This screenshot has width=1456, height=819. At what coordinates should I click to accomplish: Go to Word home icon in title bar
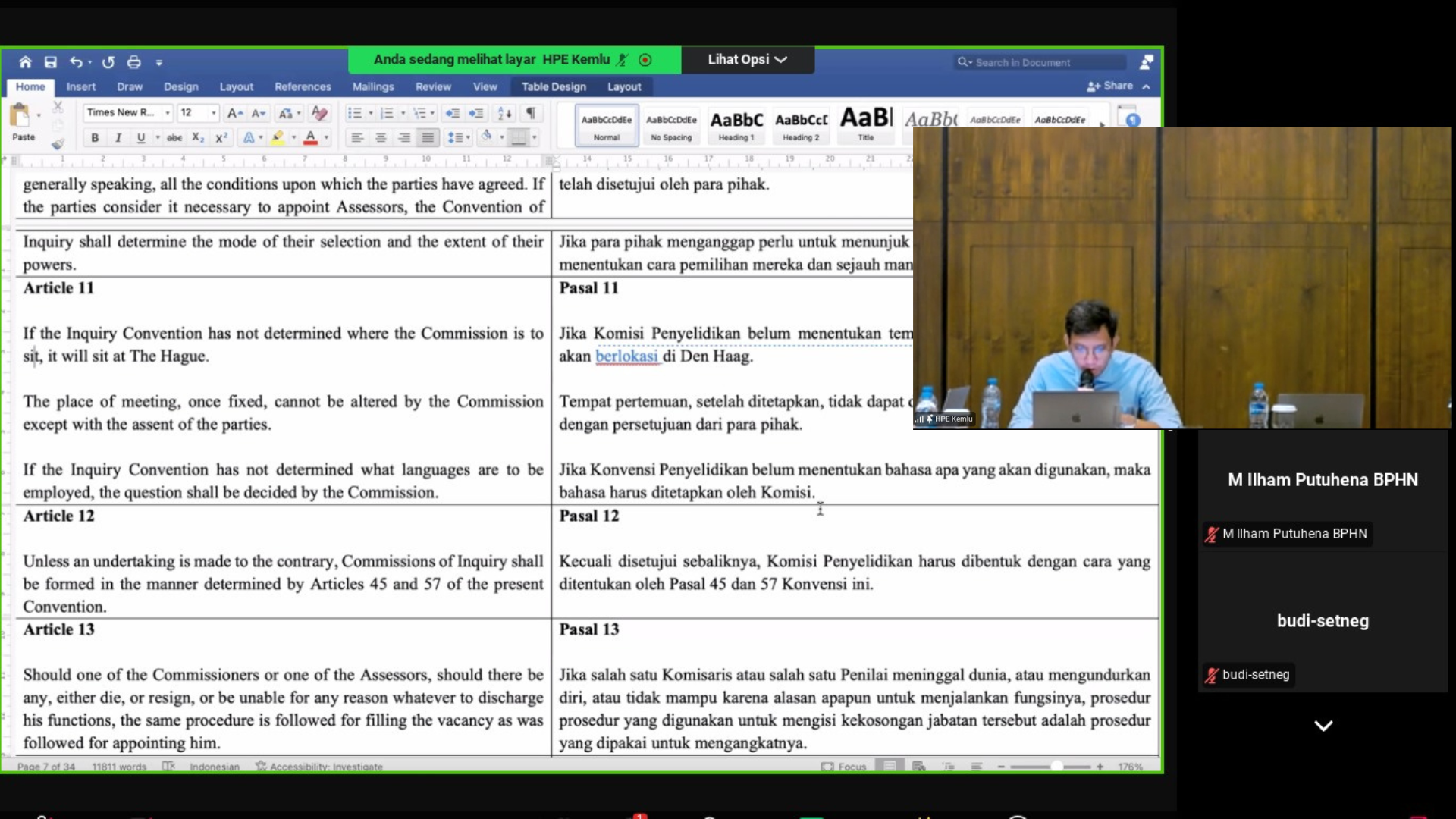click(x=25, y=62)
